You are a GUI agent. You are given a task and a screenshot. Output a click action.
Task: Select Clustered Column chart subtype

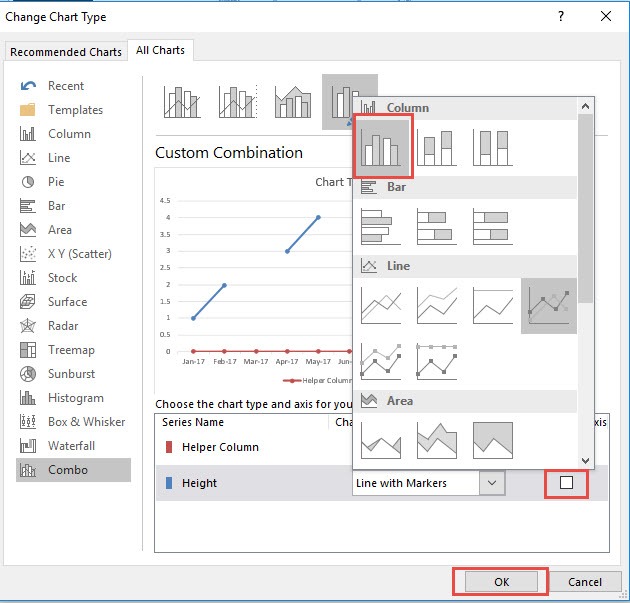[380, 148]
